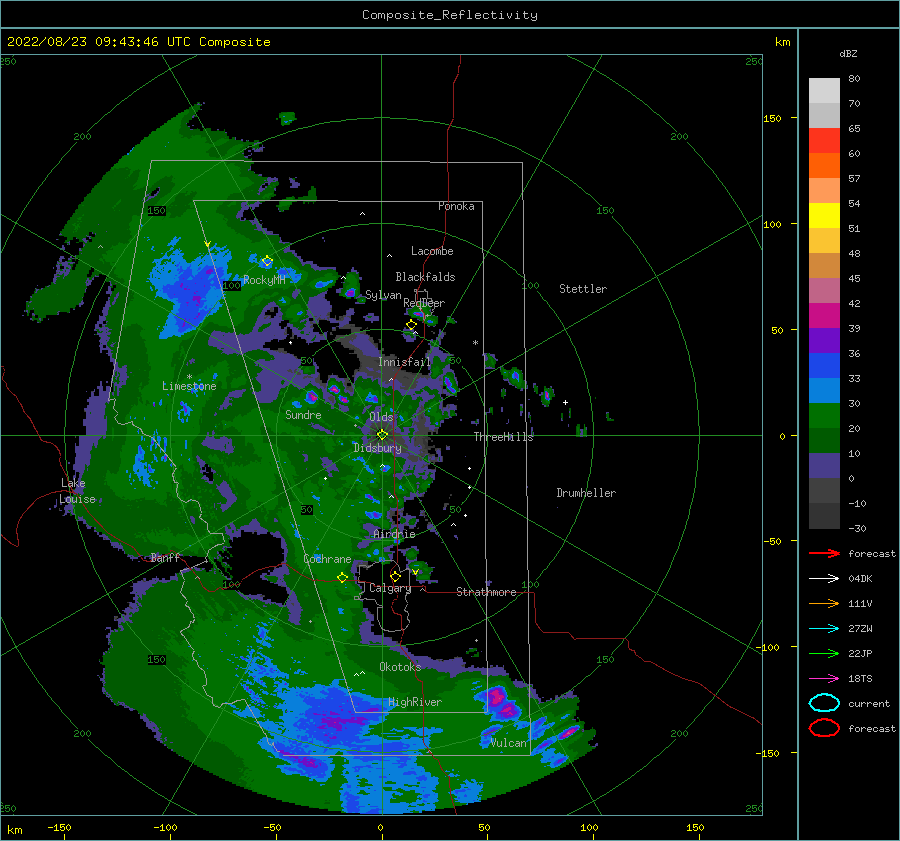Screen dimensions: 900x841
Task: Click the current legend label
Action: 869,703
